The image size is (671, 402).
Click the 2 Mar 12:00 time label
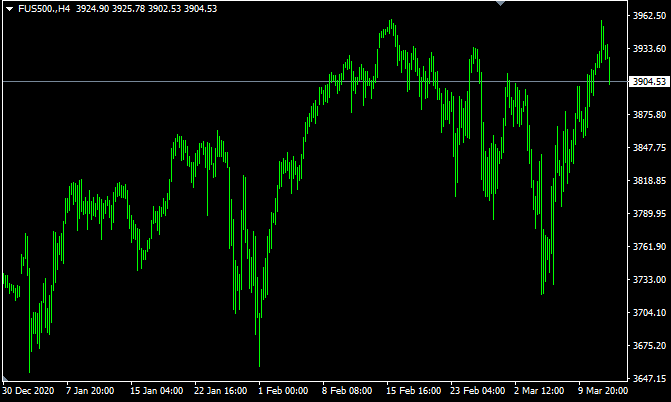(539, 390)
